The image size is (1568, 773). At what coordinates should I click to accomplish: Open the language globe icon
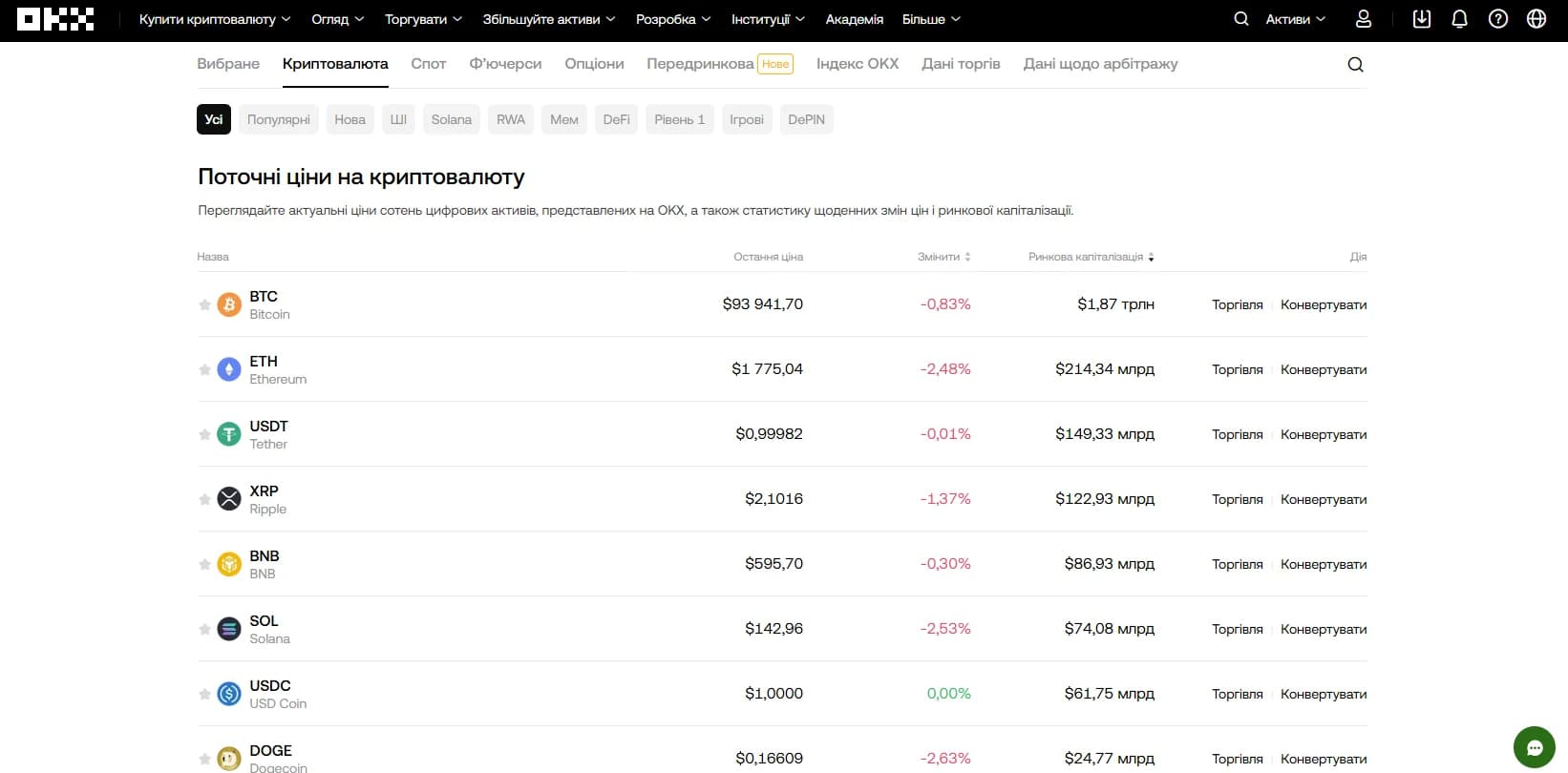point(1536,19)
